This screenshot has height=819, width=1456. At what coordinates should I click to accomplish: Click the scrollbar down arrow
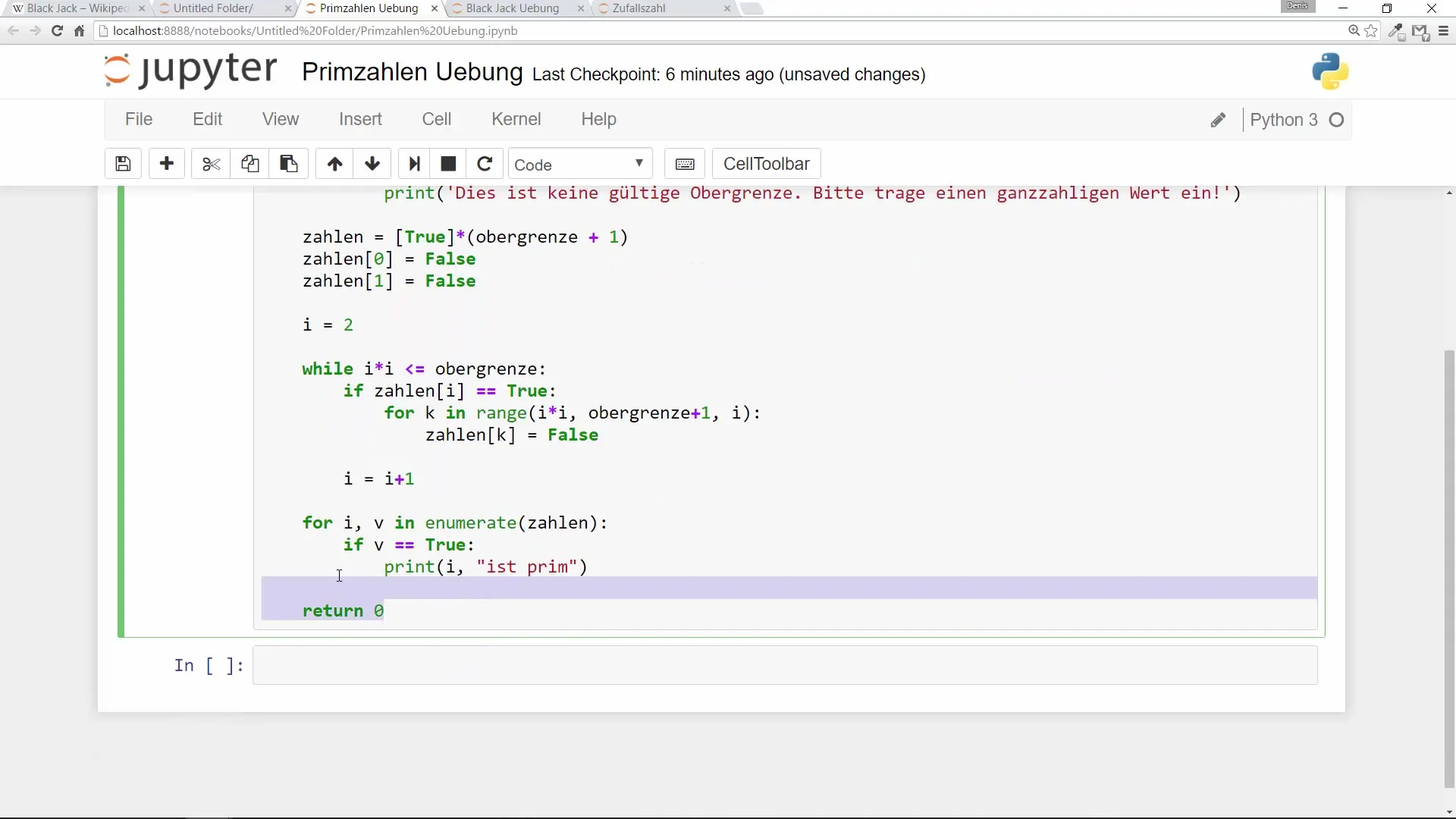coord(1449,813)
